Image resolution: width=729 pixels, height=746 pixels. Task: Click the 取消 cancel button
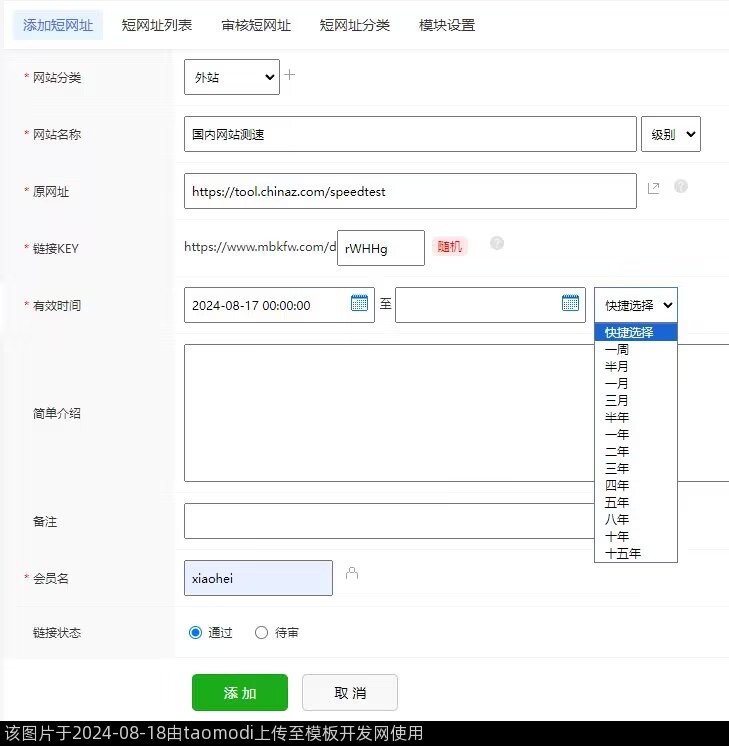349,692
